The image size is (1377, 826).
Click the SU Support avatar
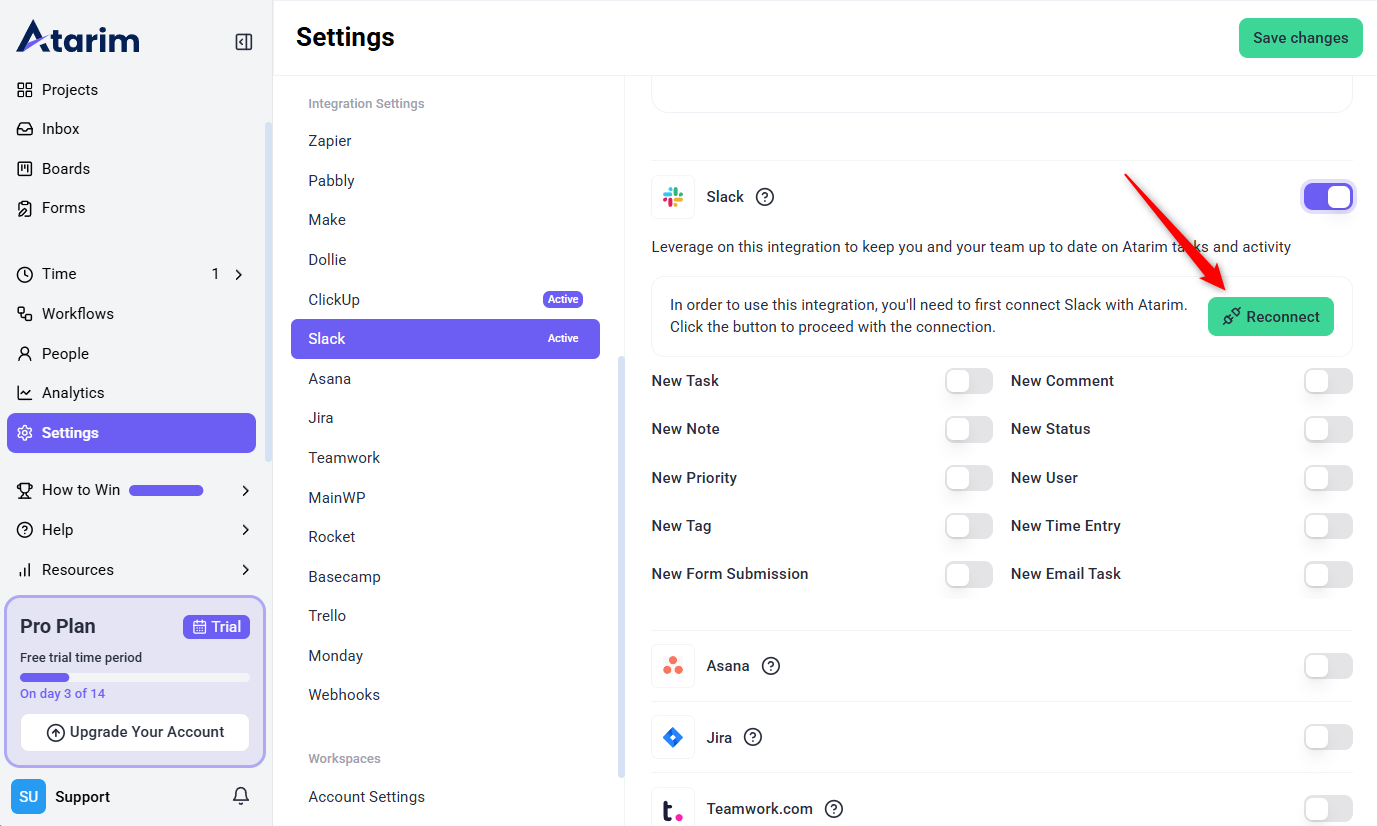(x=28, y=796)
